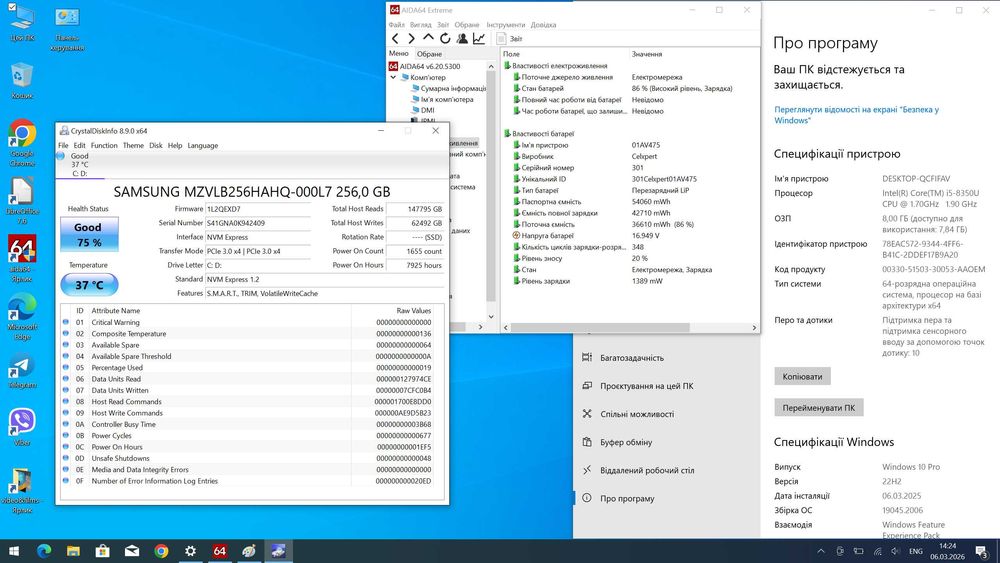Open Багатозадачність settings section

click(666, 358)
